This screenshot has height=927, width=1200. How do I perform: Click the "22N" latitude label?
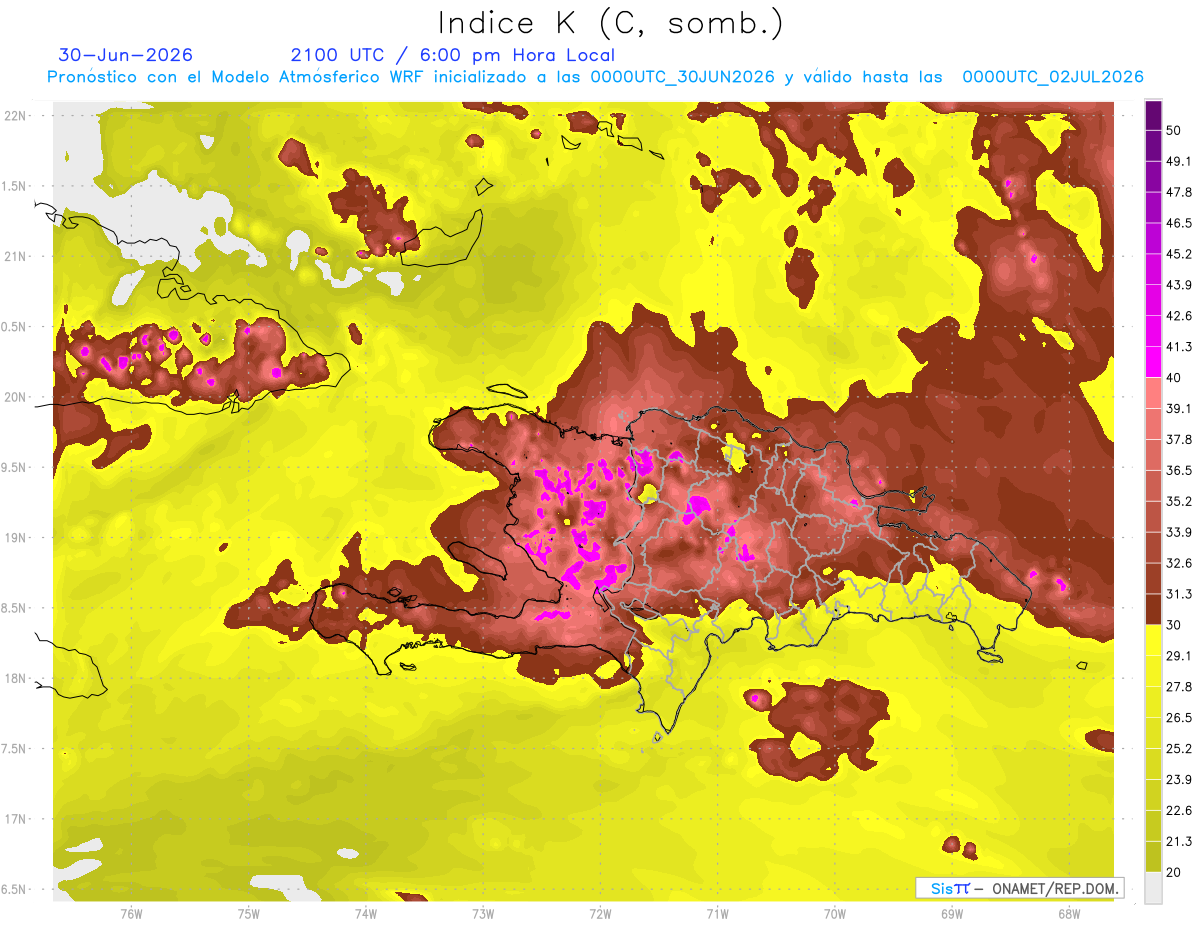(16, 116)
